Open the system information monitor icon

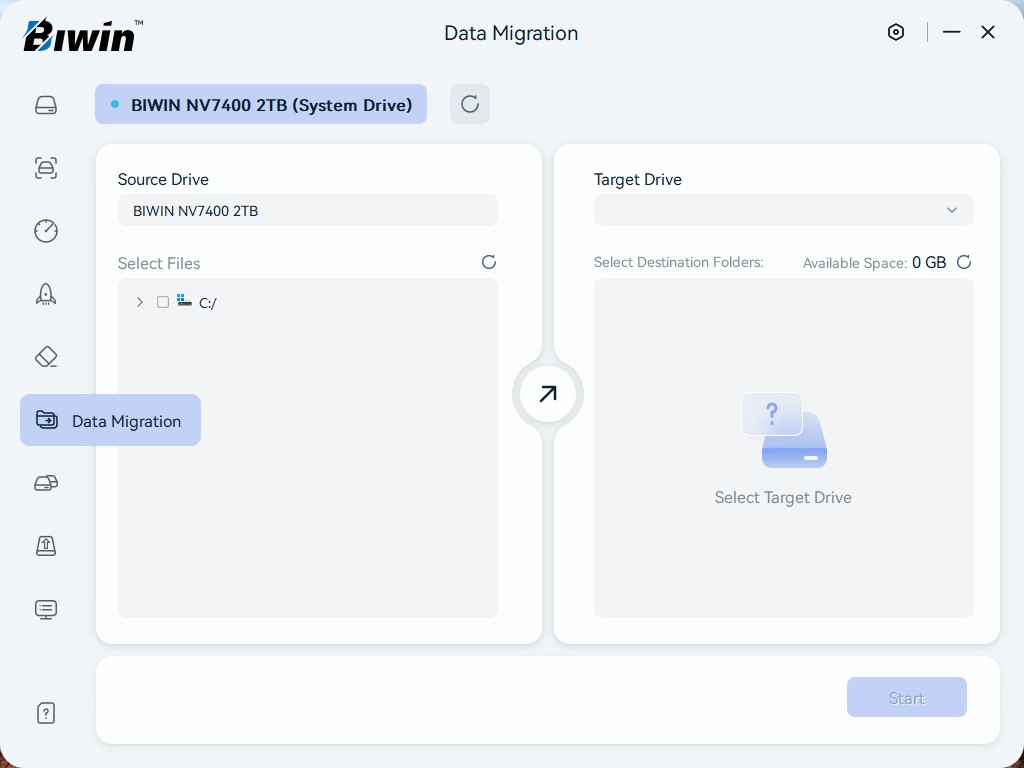tap(46, 609)
